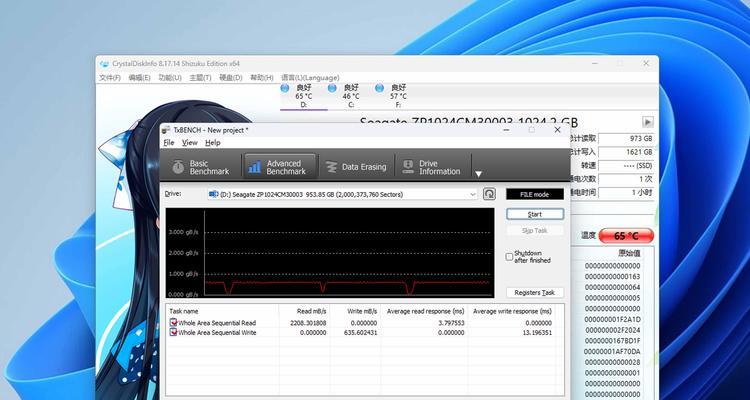The image size is (750, 400).
Task: Open the TxBENCH File menu
Action: [169, 143]
